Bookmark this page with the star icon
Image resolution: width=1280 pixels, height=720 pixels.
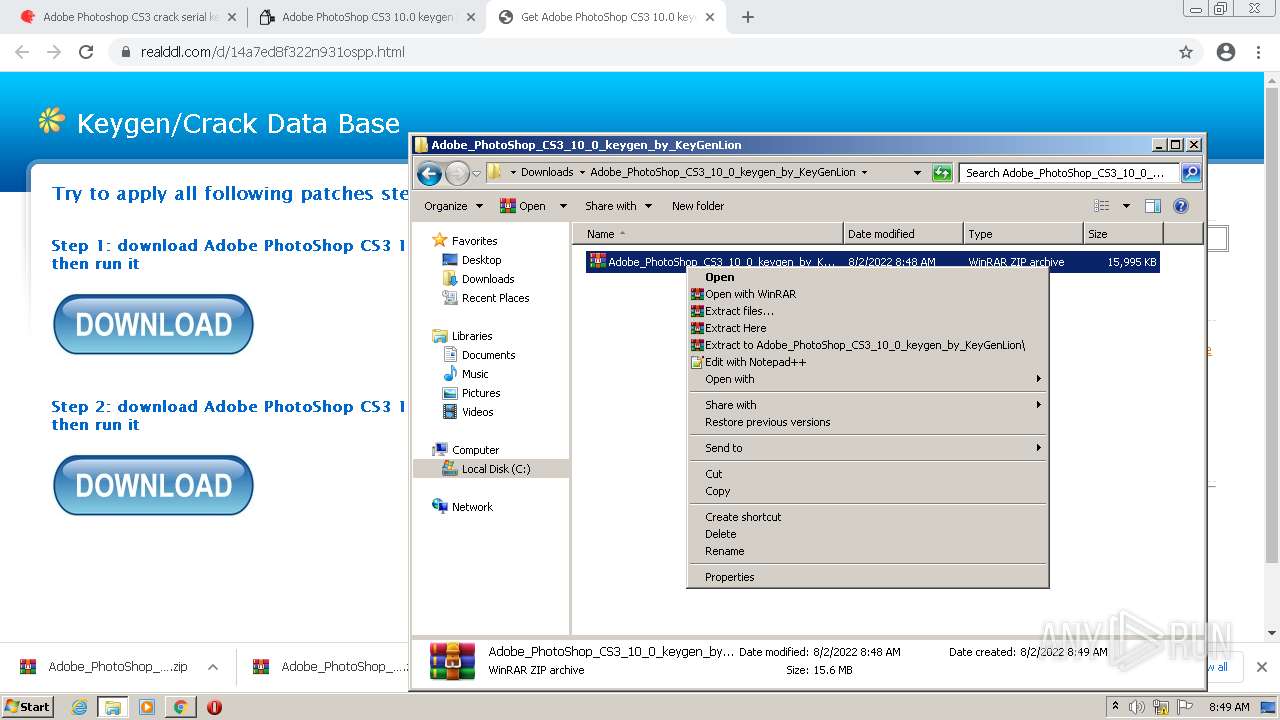(x=1186, y=52)
